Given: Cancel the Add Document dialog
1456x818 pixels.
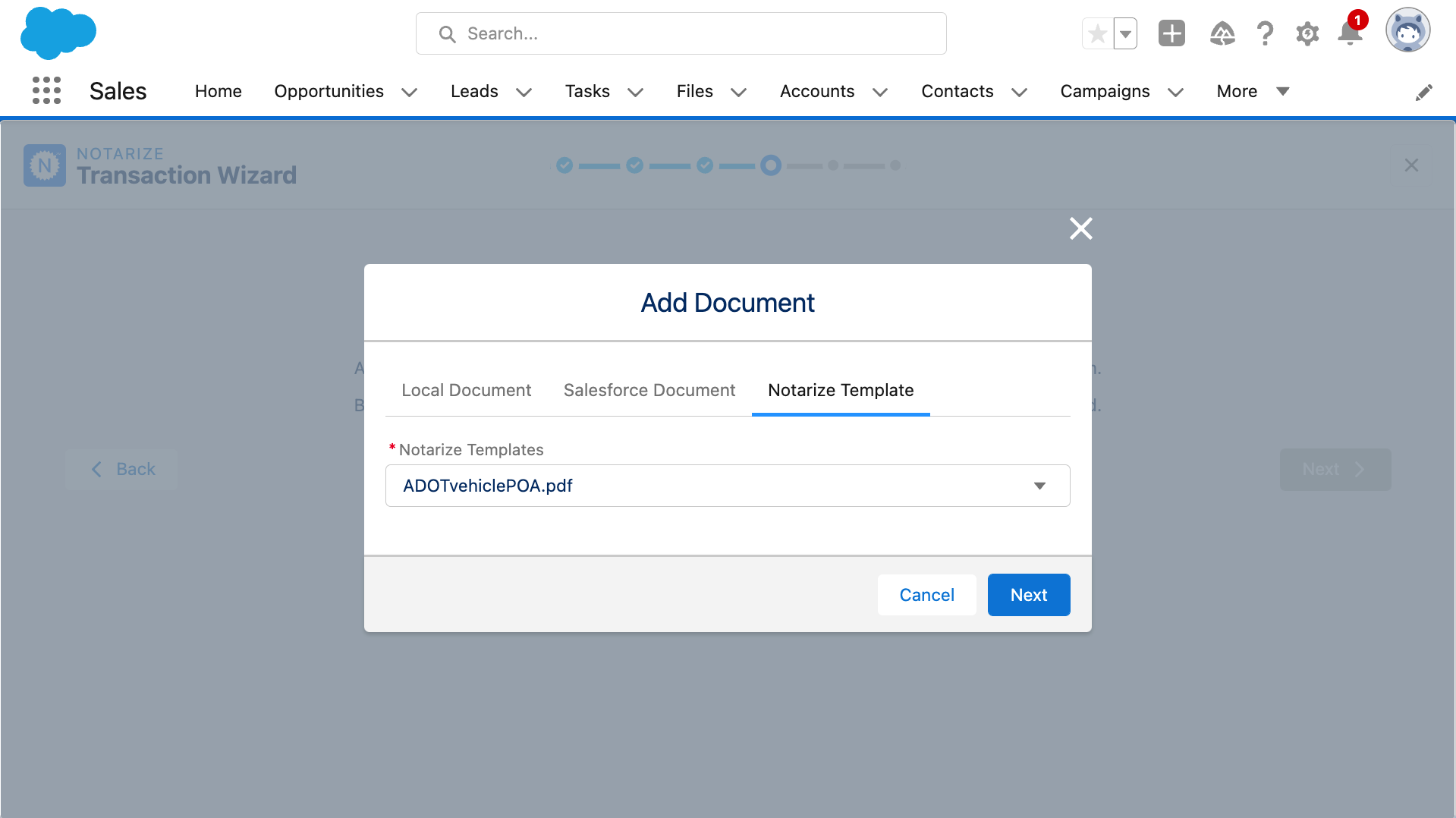Looking at the screenshot, I should click(x=926, y=595).
